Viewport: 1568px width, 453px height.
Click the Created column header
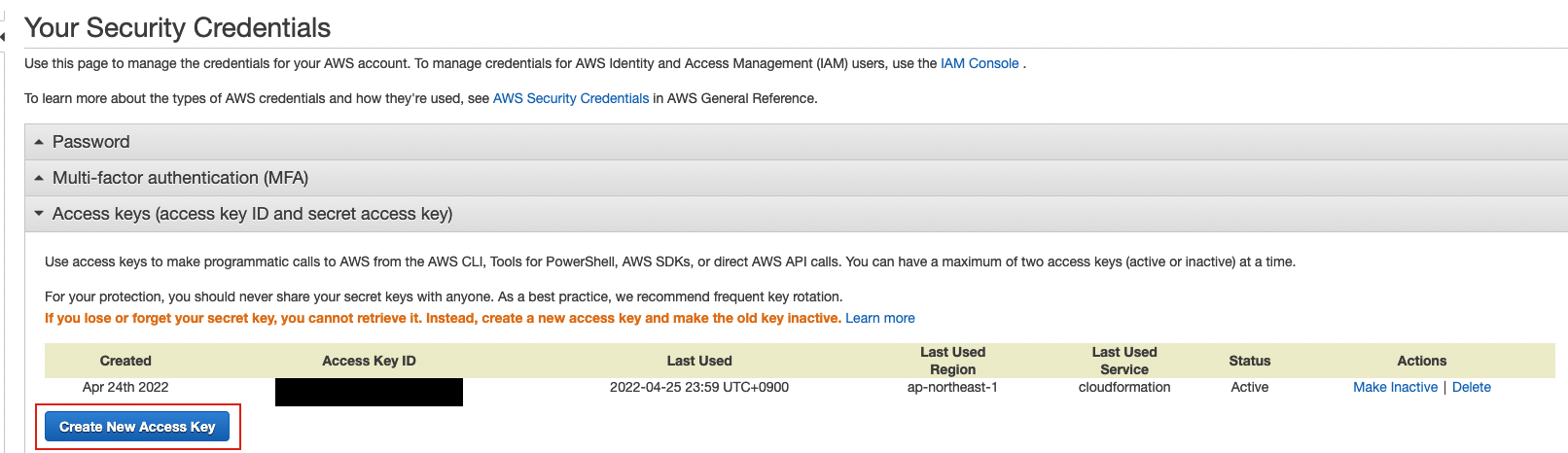tap(125, 361)
